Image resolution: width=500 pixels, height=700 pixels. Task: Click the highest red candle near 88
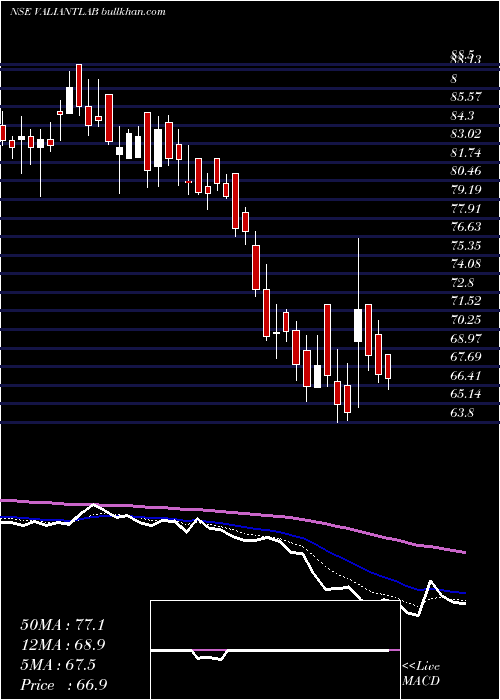[79, 85]
